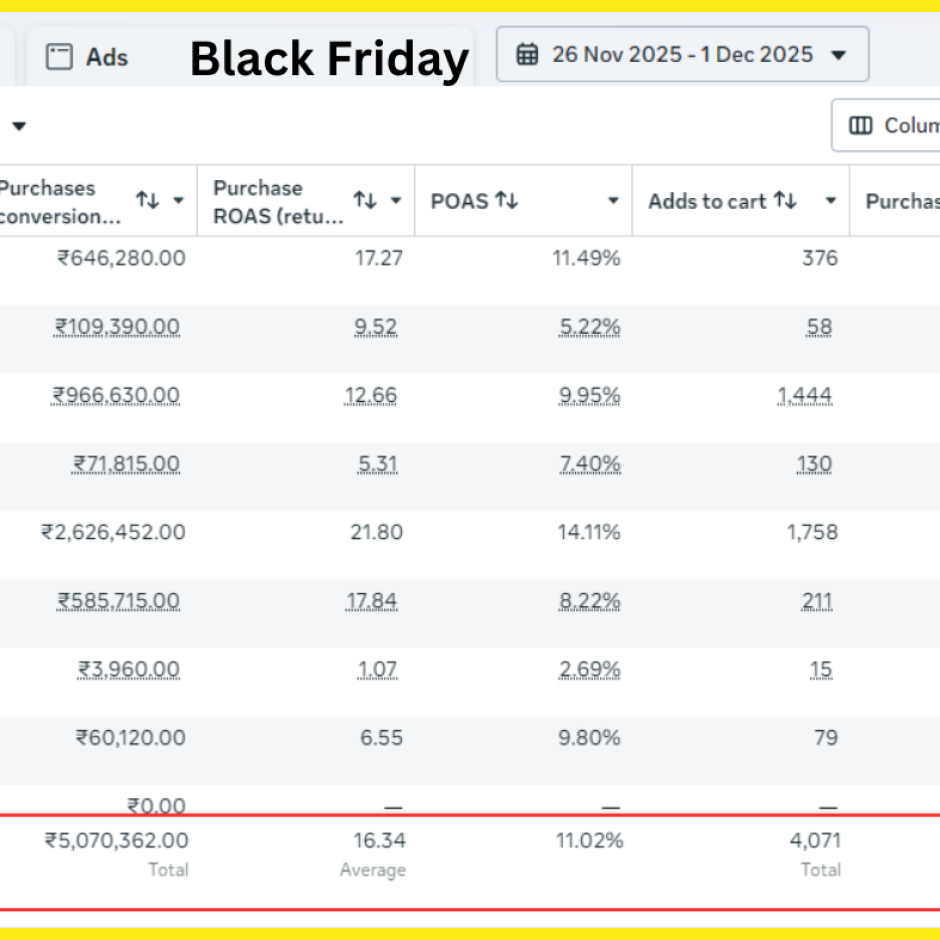Viewport: 940px width, 940px height.
Task: Open the 8.22% POAS link
Action: pyautogui.click(x=590, y=601)
